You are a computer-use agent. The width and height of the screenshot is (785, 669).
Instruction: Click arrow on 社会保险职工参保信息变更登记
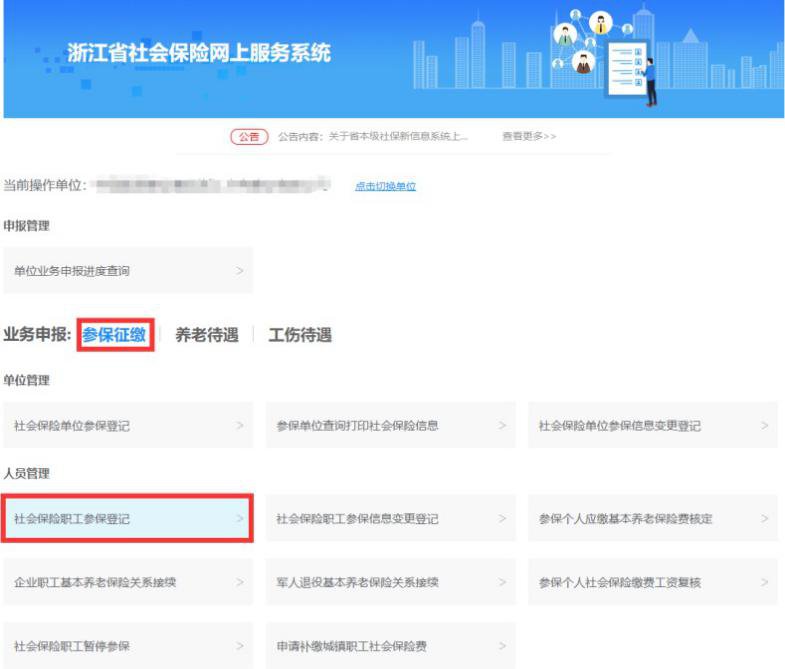point(502,519)
